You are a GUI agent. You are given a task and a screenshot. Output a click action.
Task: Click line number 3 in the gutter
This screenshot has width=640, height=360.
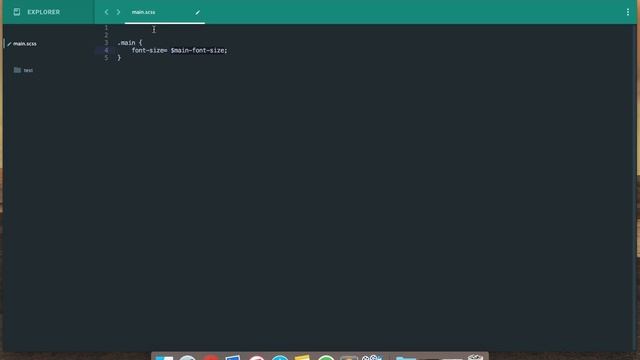107,42
